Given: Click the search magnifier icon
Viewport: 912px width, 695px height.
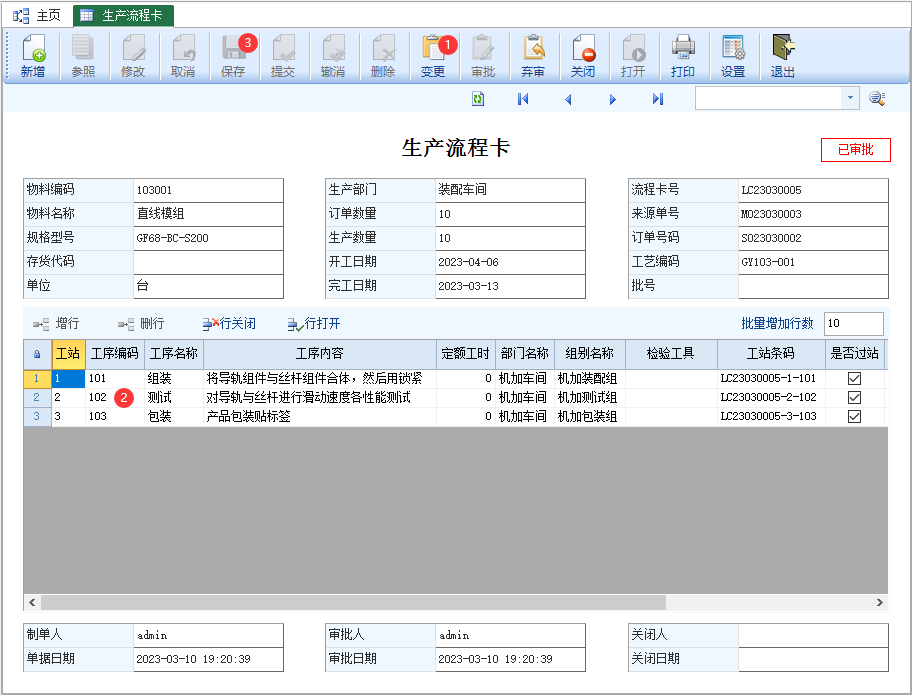Looking at the screenshot, I should pos(877,98).
